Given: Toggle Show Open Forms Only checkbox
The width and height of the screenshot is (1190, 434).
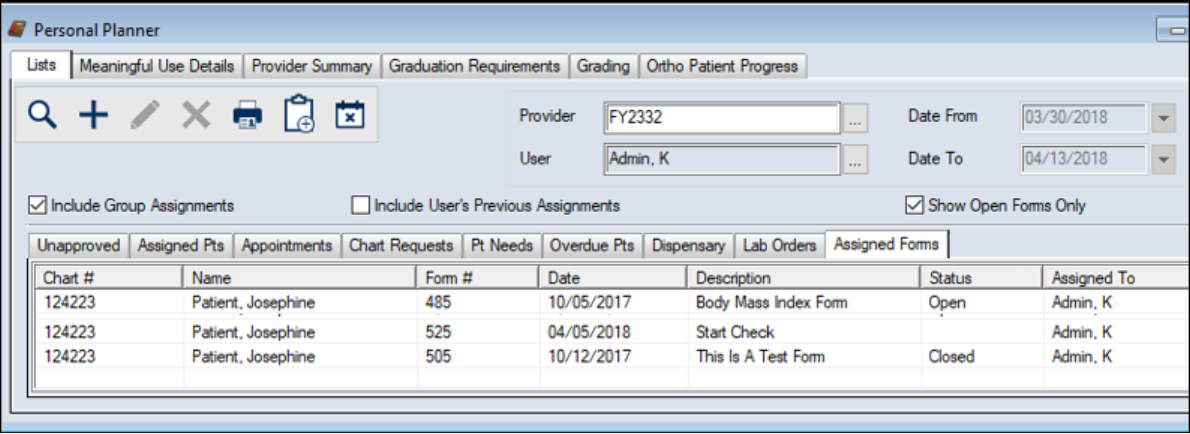Looking at the screenshot, I should point(913,206).
